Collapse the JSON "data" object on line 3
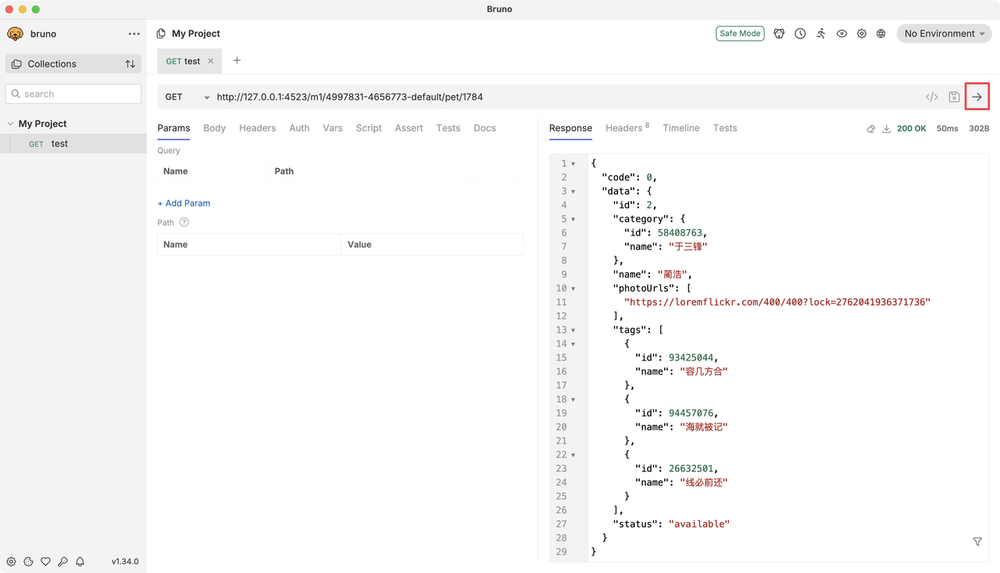 573,191
